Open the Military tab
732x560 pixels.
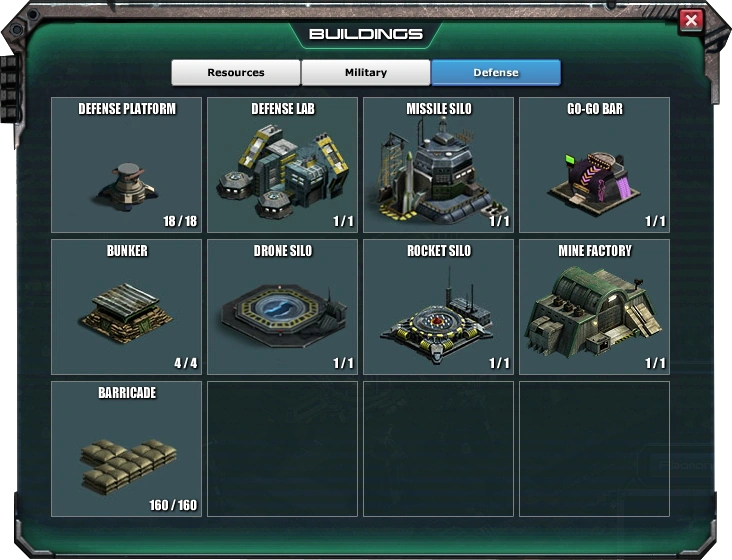tap(366, 72)
